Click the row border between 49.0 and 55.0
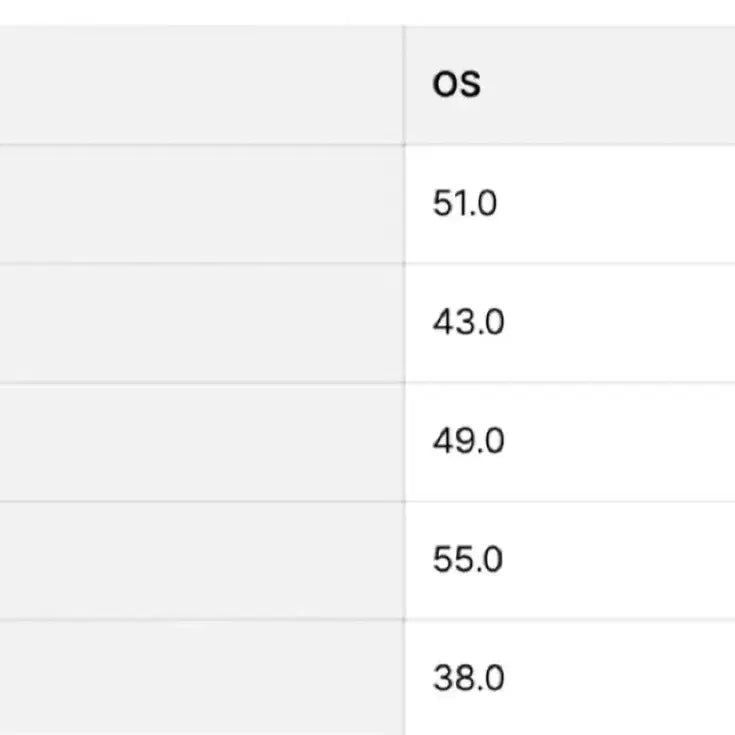The image size is (735, 735). point(570,501)
